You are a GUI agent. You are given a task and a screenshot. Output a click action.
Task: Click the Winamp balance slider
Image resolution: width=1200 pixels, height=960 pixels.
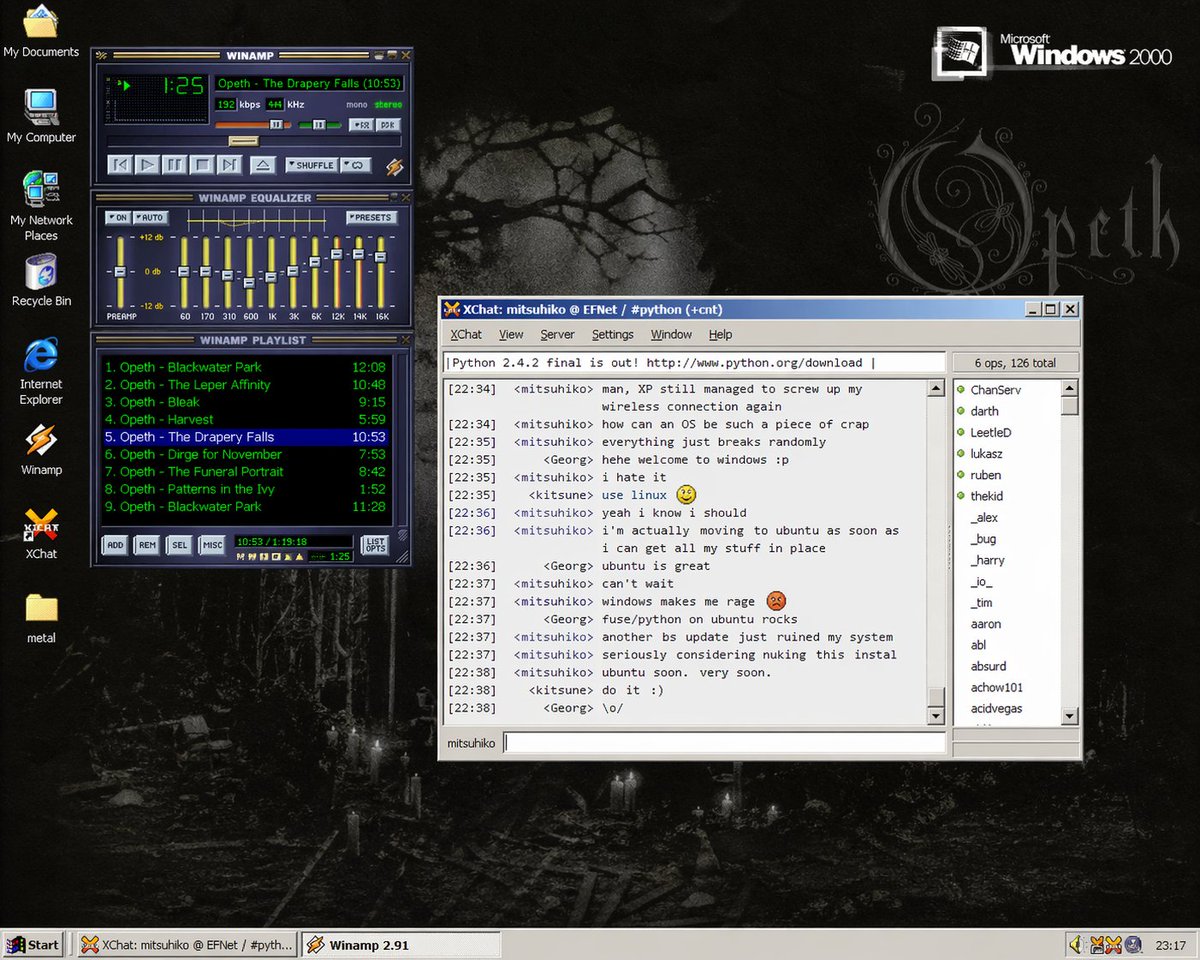click(320, 125)
